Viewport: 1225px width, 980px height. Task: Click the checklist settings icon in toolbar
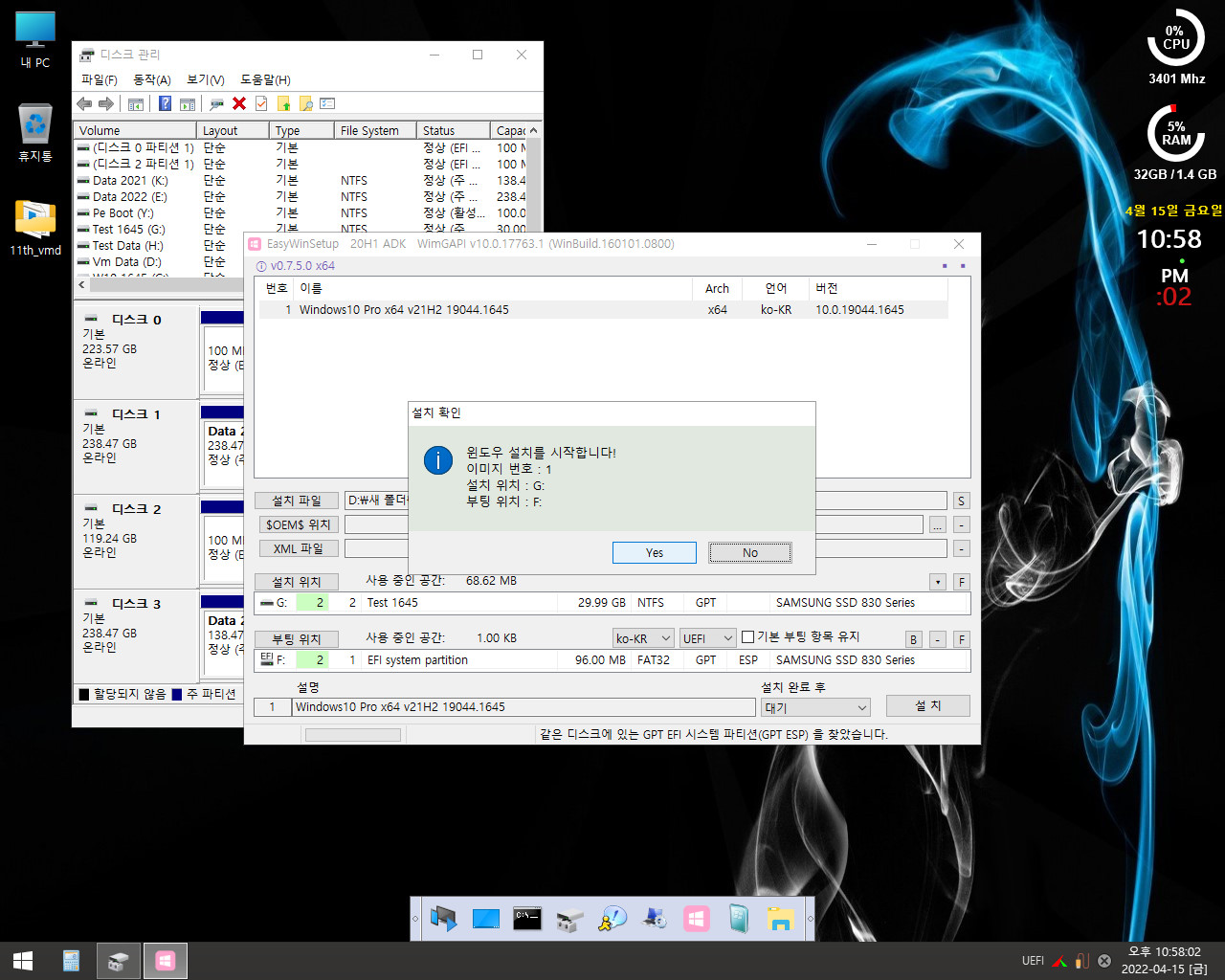pyautogui.click(x=327, y=103)
